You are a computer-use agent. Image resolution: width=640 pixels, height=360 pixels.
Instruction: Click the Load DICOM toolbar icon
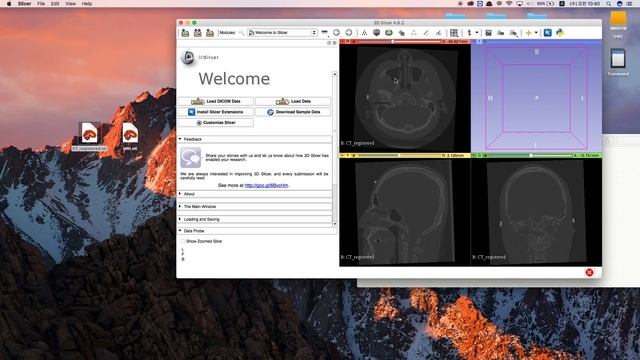click(198, 33)
